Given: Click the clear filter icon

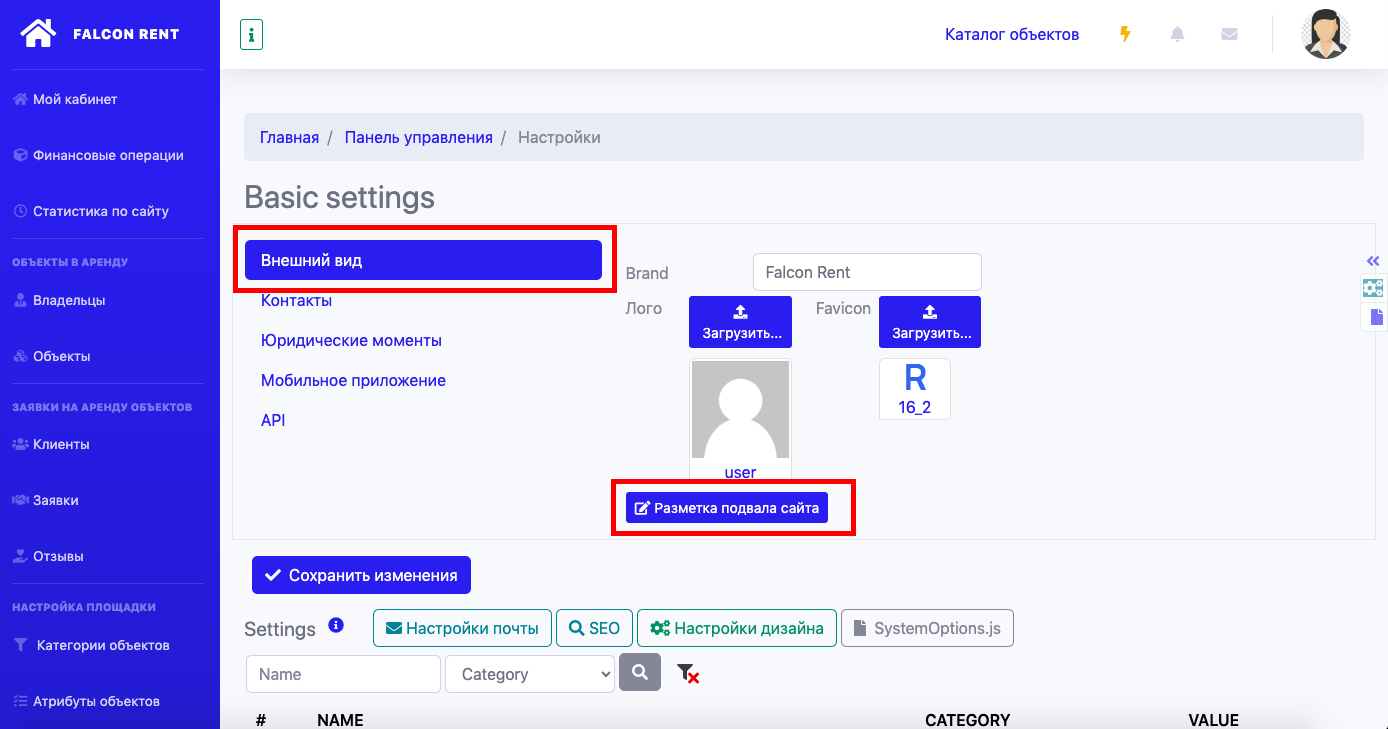Looking at the screenshot, I should click(688, 674).
